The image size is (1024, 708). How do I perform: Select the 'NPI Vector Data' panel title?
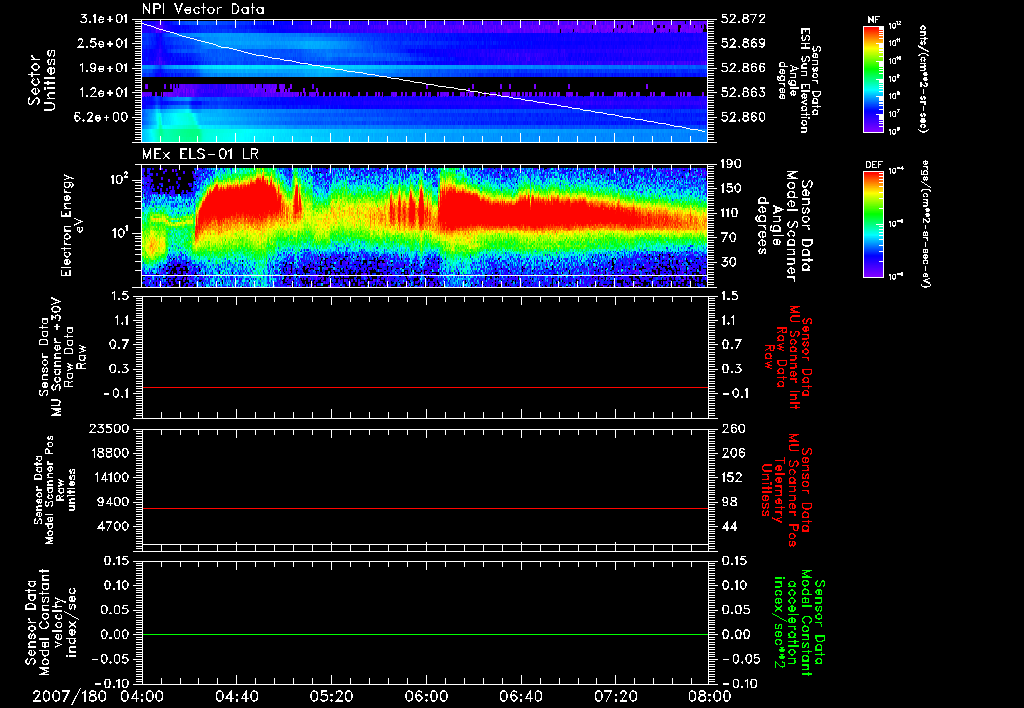203,9
